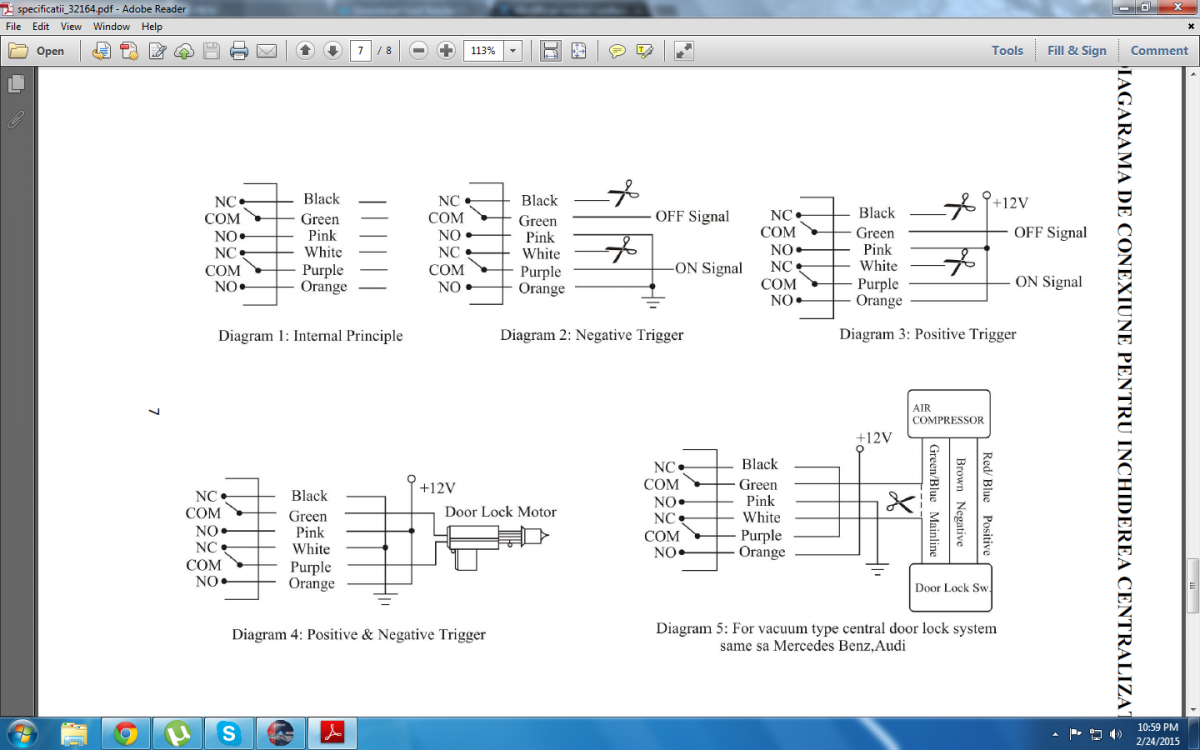The height and width of the screenshot is (750, 1200).
Task: Click the 'Door Lock Sw.' box label
Action: 952,587
